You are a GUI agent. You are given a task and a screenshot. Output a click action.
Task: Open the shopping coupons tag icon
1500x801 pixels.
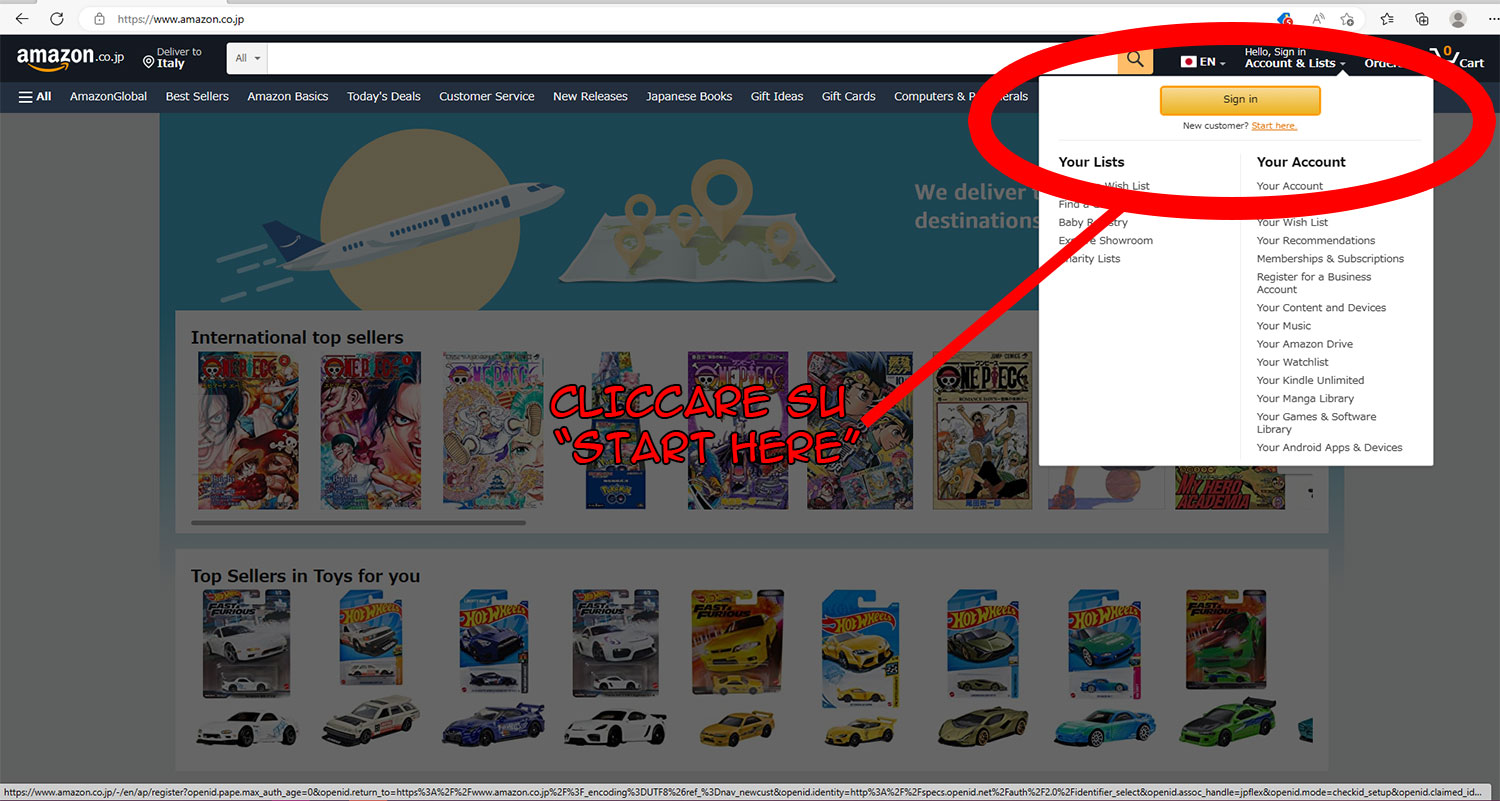pyautogui.click(x=1285, y=19)
